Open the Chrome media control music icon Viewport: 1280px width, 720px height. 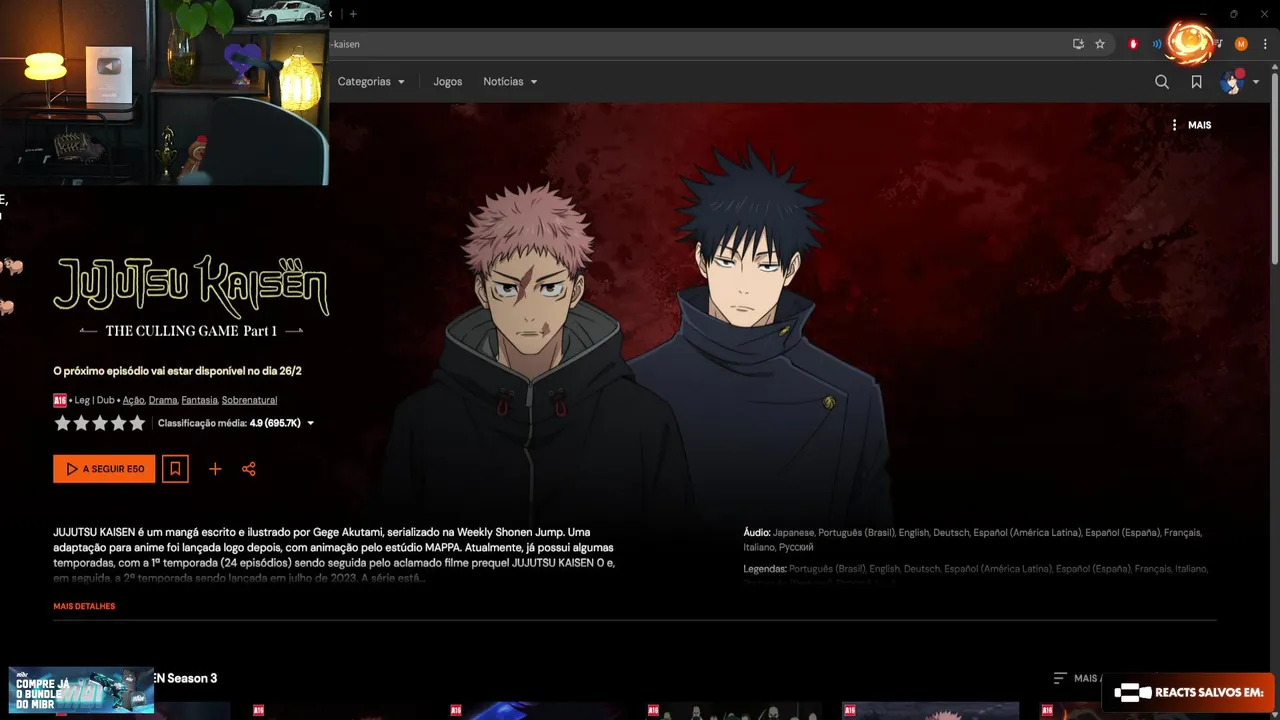pos(1218,44)
